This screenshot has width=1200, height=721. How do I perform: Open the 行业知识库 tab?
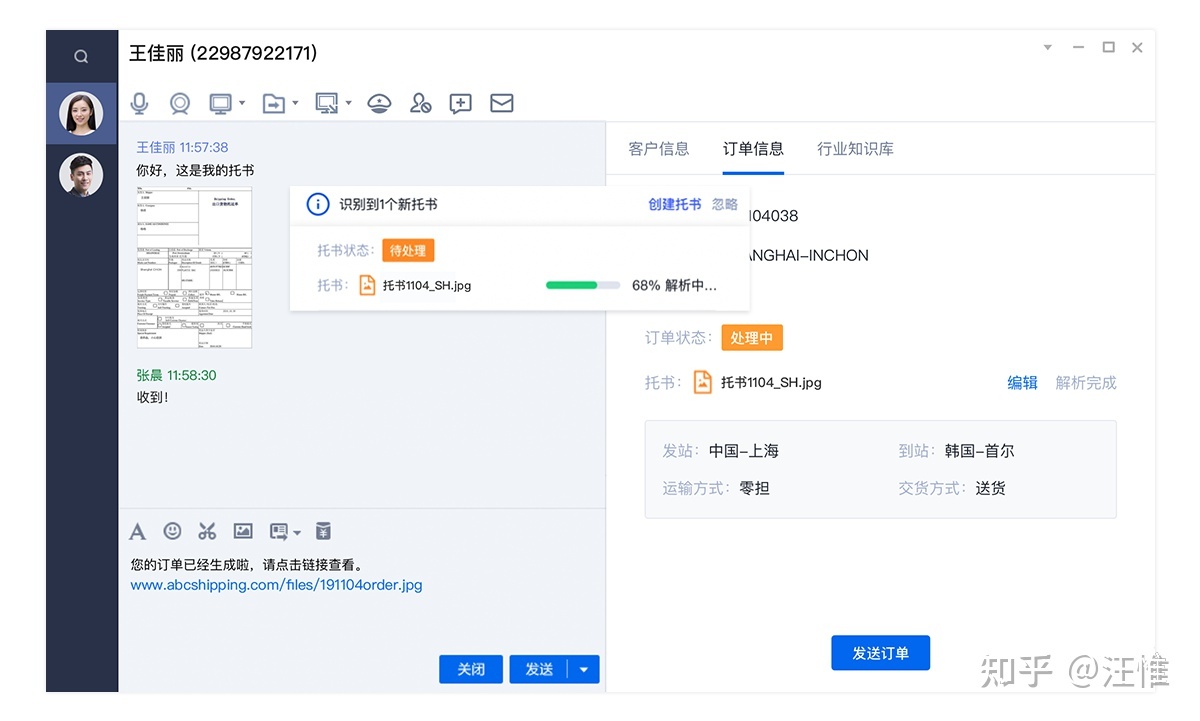click(855, 148)
